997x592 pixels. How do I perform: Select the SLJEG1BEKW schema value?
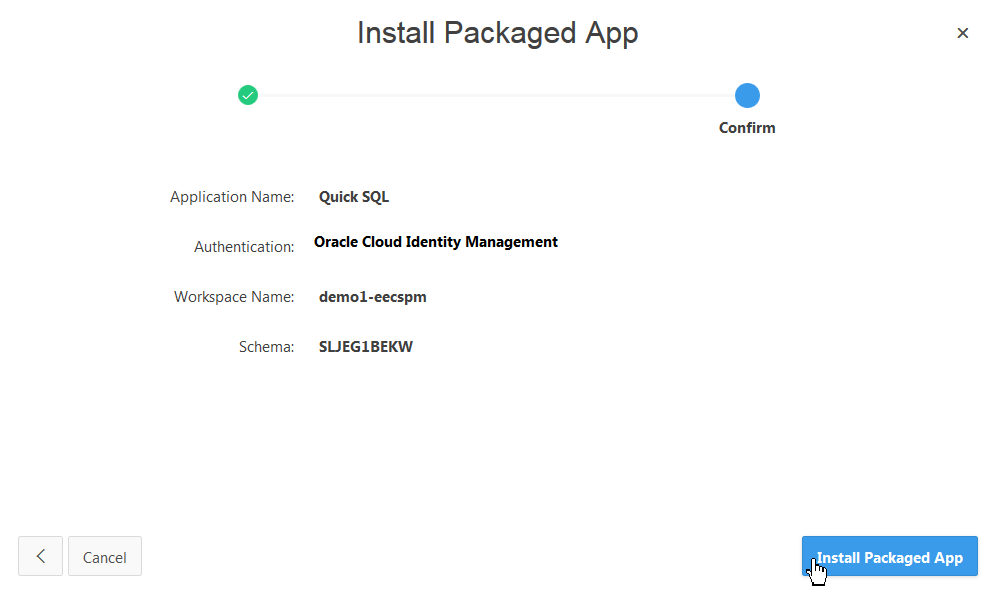click(x=367, y=346)
